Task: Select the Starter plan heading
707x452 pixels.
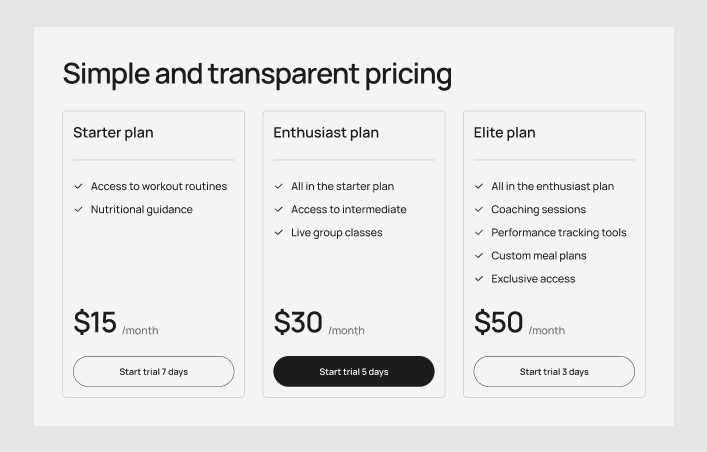Action: (x=113, y=132)
